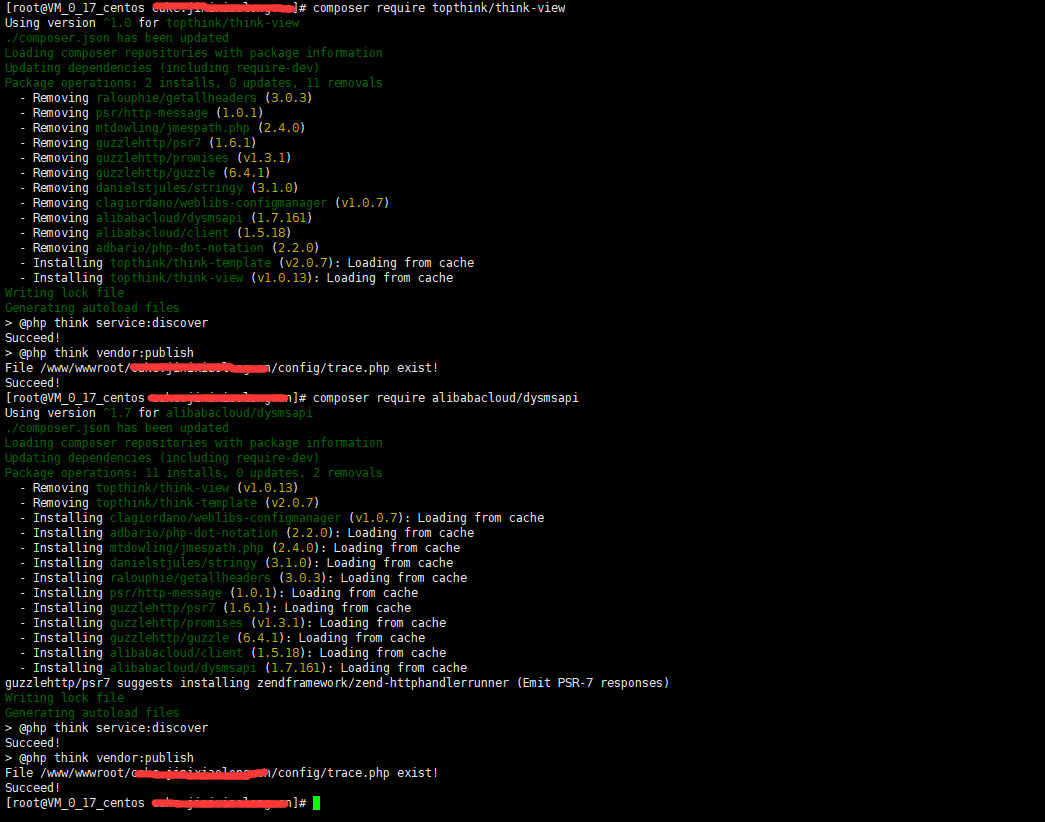Click 'Installing guzzlehttp/promises (v1.3.1)' line
Screen dimensions: 1045x822
[x=233, y=623]
